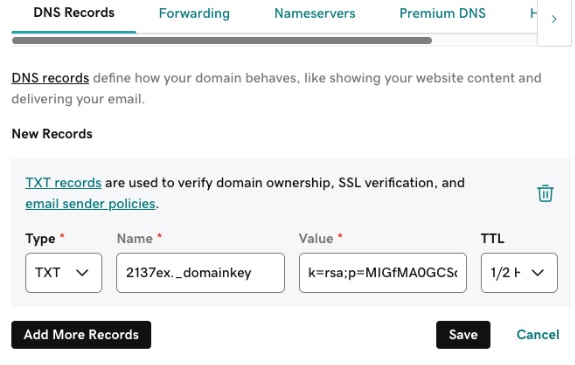Viewport: 575px width, 365px height.
Task: Follow the TXT records link
Action: (63, 183)
